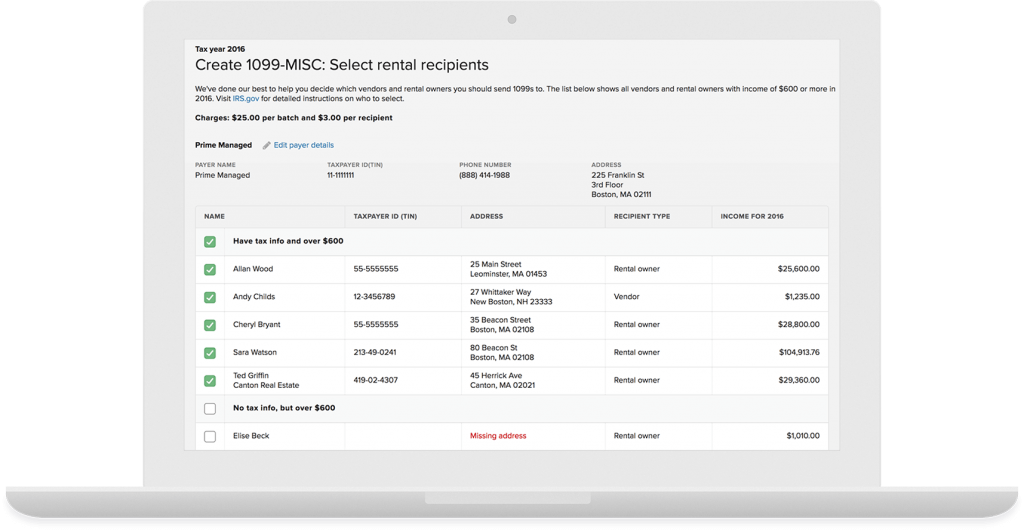Viewport: 1024px width, 530px height.
Task: Uncheck the Andy Childs checkbox
Action: 210,297
